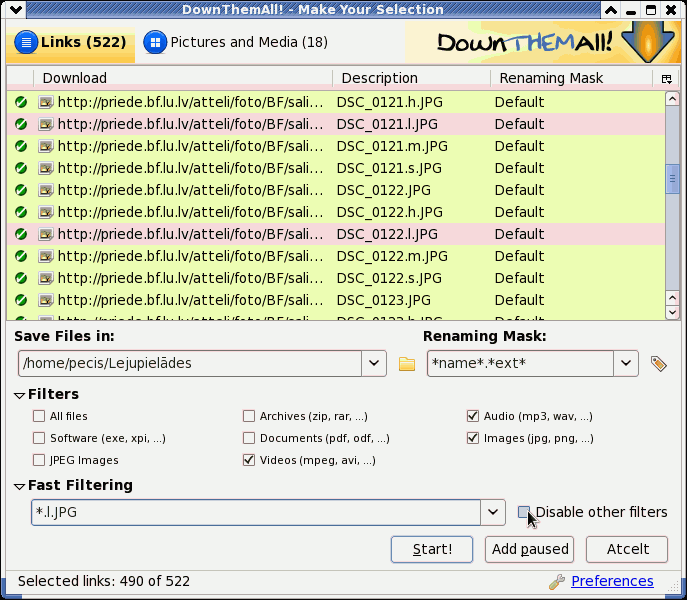Switch to Pictures and Media (18) tab
The image size is (687, 600).
coord(236,42)
